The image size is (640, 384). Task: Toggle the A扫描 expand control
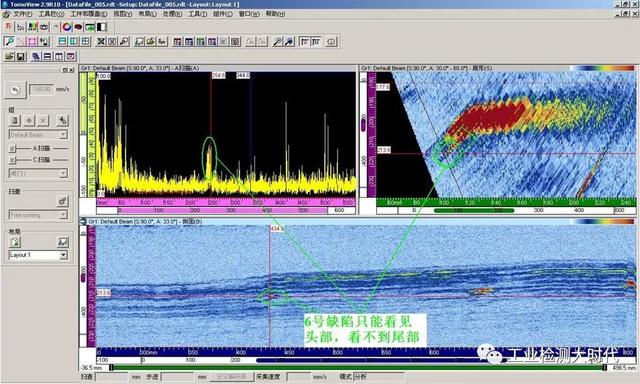(13, 149)
